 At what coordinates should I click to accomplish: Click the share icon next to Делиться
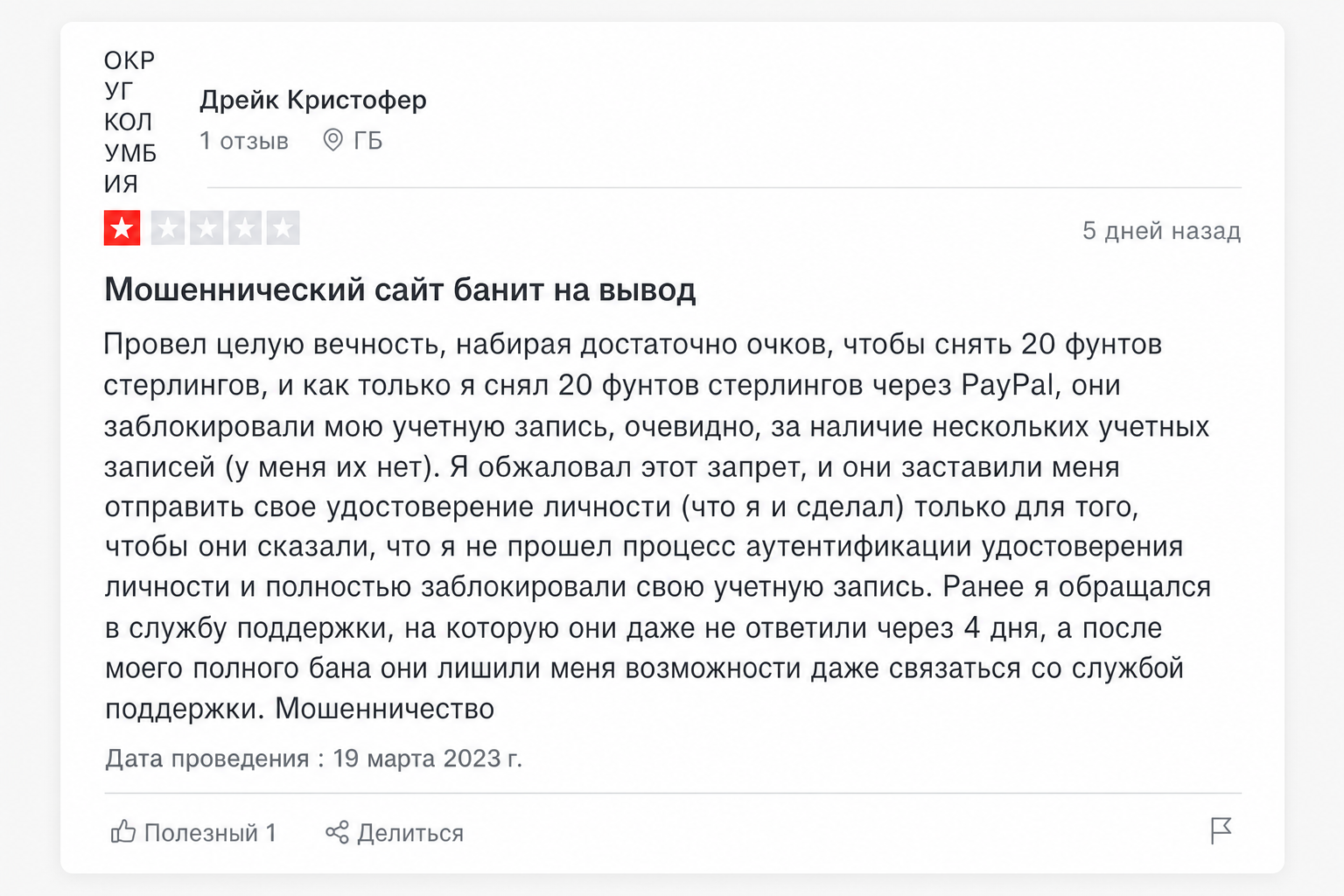tap(337, 832)
